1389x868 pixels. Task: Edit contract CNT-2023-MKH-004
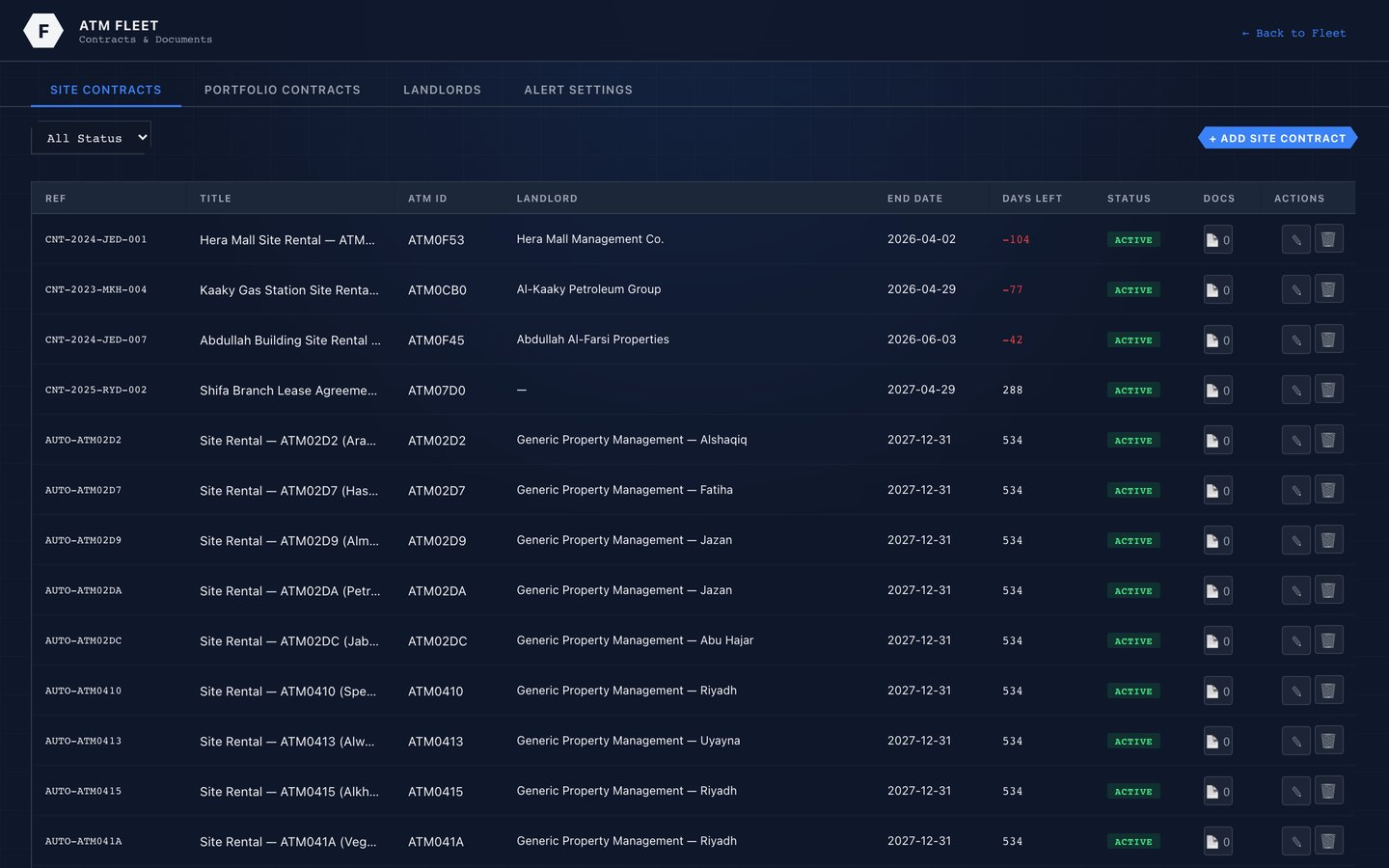tap(1296, 289)
